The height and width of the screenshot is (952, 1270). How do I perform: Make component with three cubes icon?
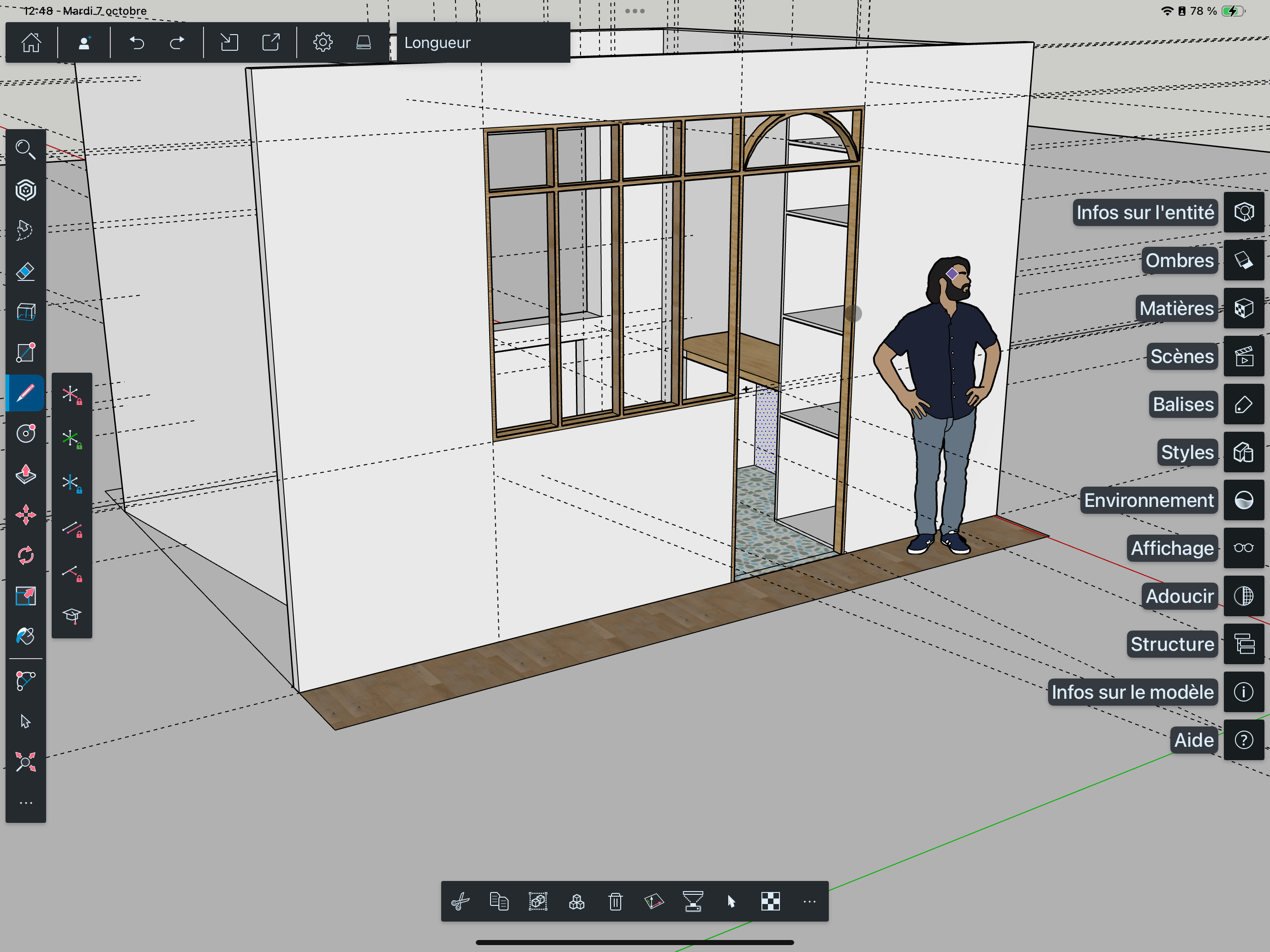point(576,902)
